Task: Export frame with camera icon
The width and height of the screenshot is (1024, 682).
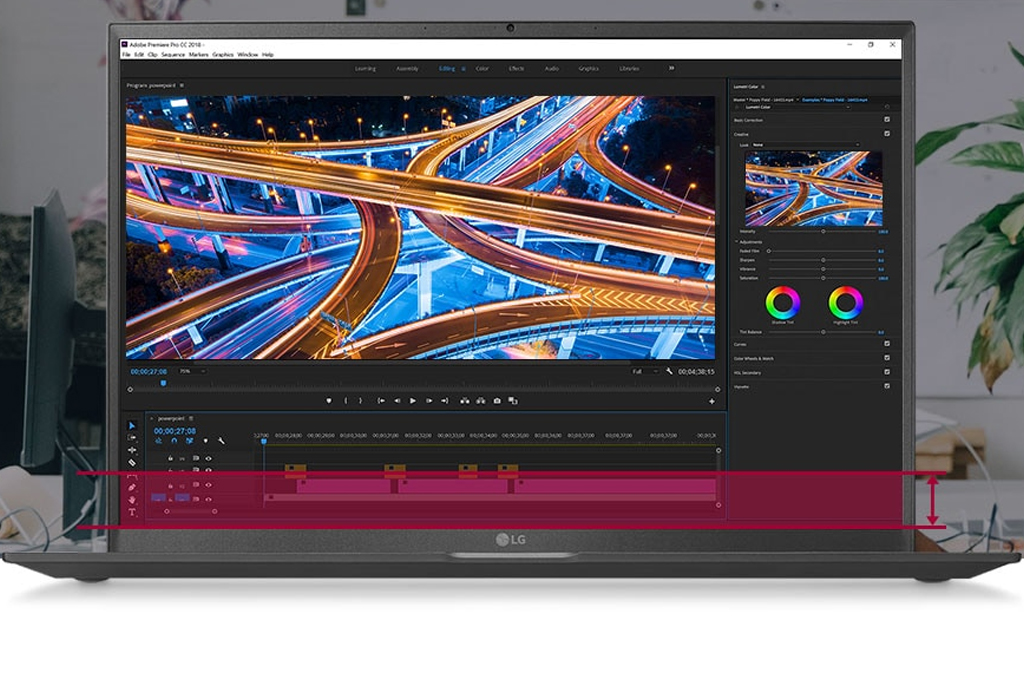Action: click(x=497, y=401)
